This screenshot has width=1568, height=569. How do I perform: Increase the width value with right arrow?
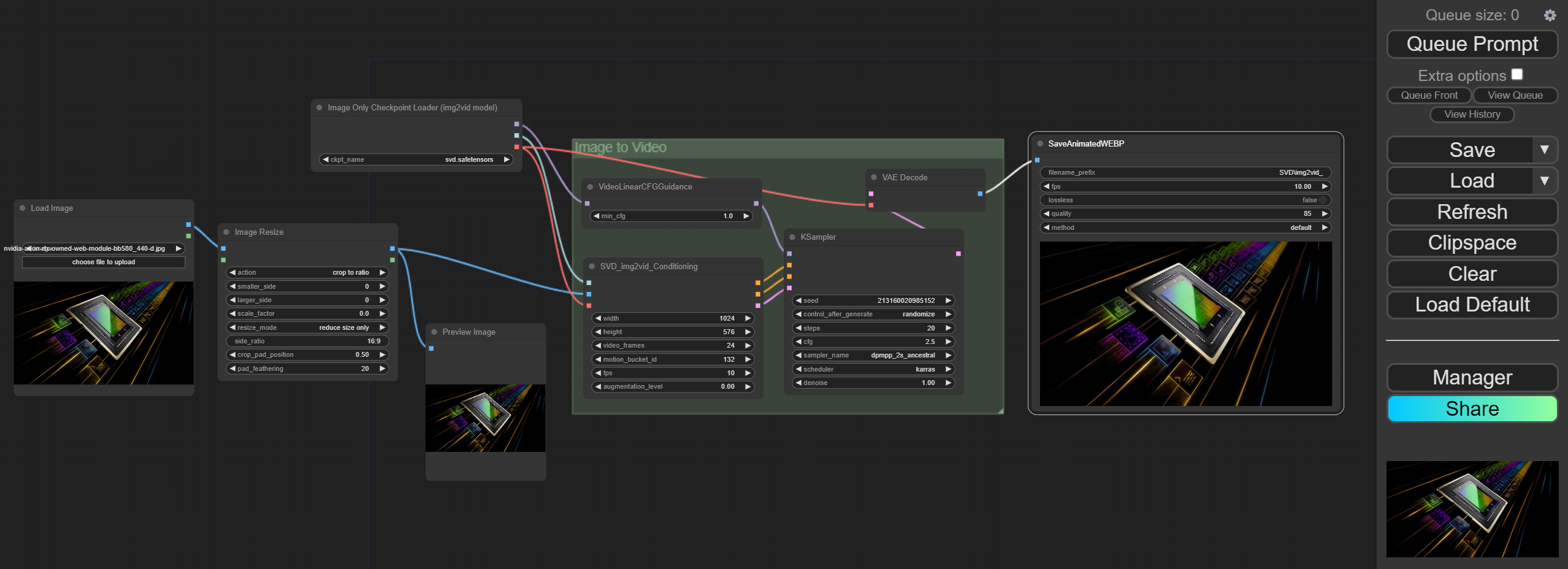pyautogui.click(x=748, y=318)
